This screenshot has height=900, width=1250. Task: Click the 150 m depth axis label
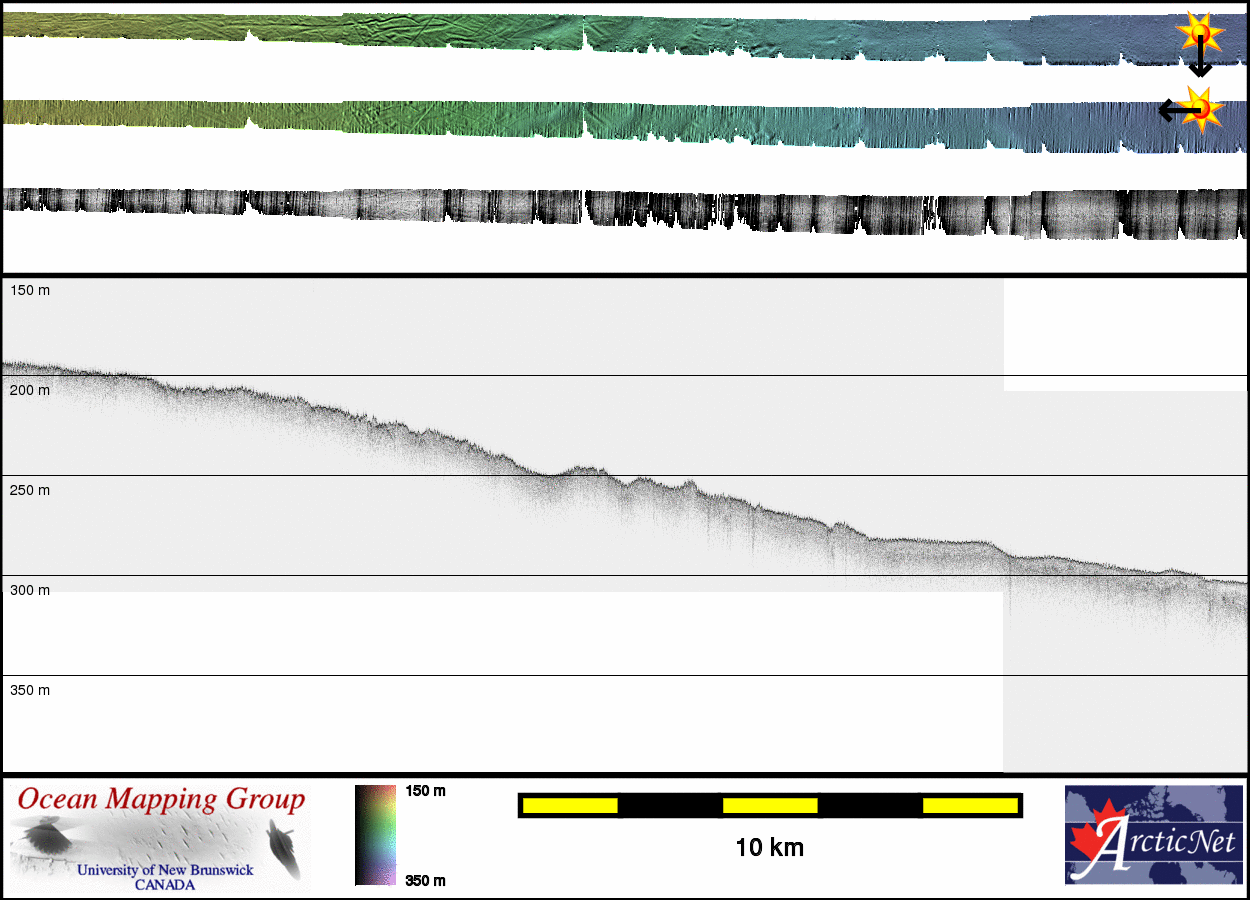(30, 290)
